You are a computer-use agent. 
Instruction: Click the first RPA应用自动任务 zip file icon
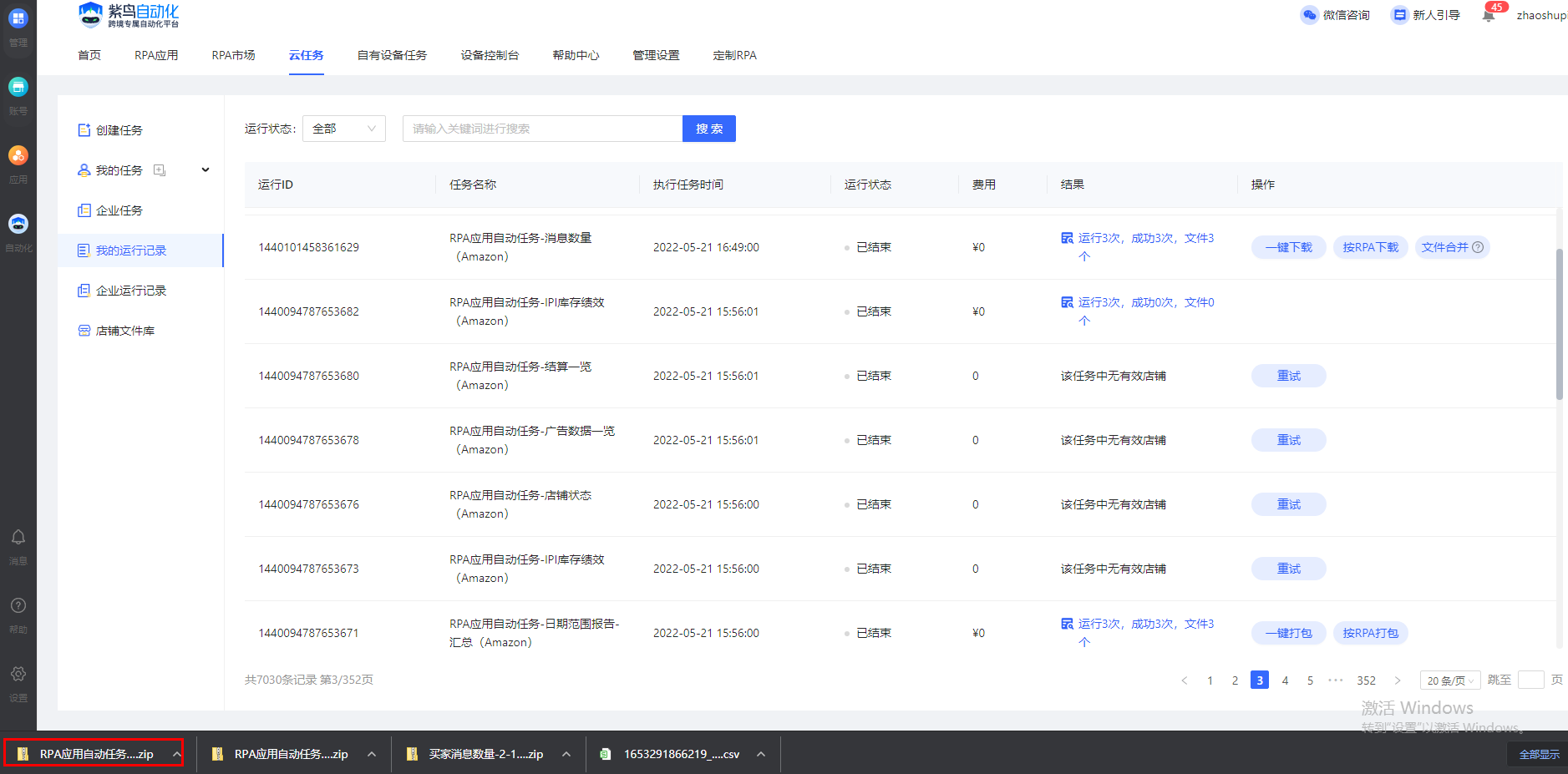tap(23, 754)
